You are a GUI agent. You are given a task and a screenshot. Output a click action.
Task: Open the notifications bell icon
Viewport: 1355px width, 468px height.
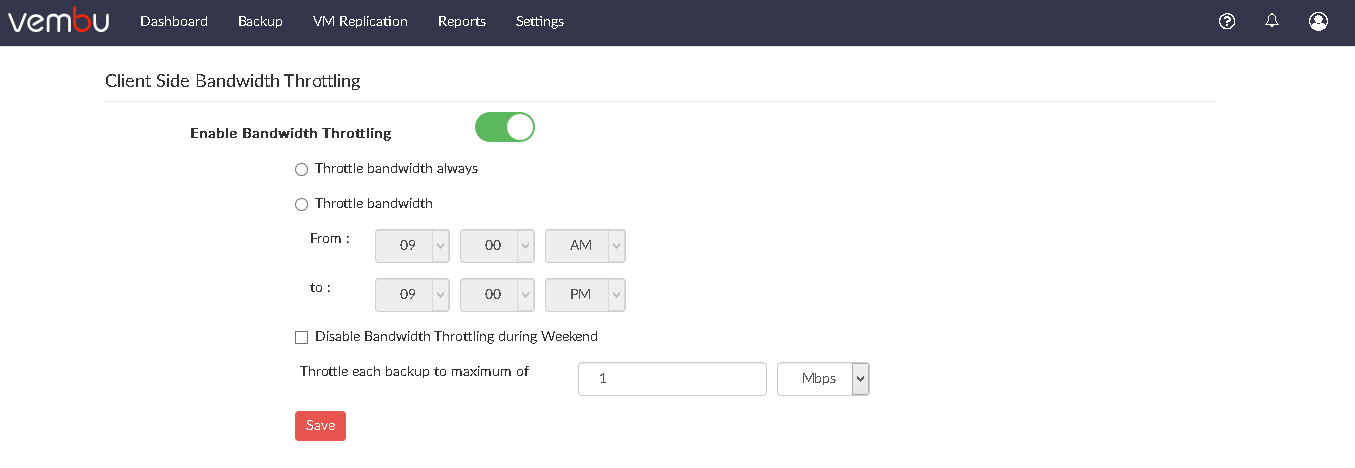tap(1272, 21)
